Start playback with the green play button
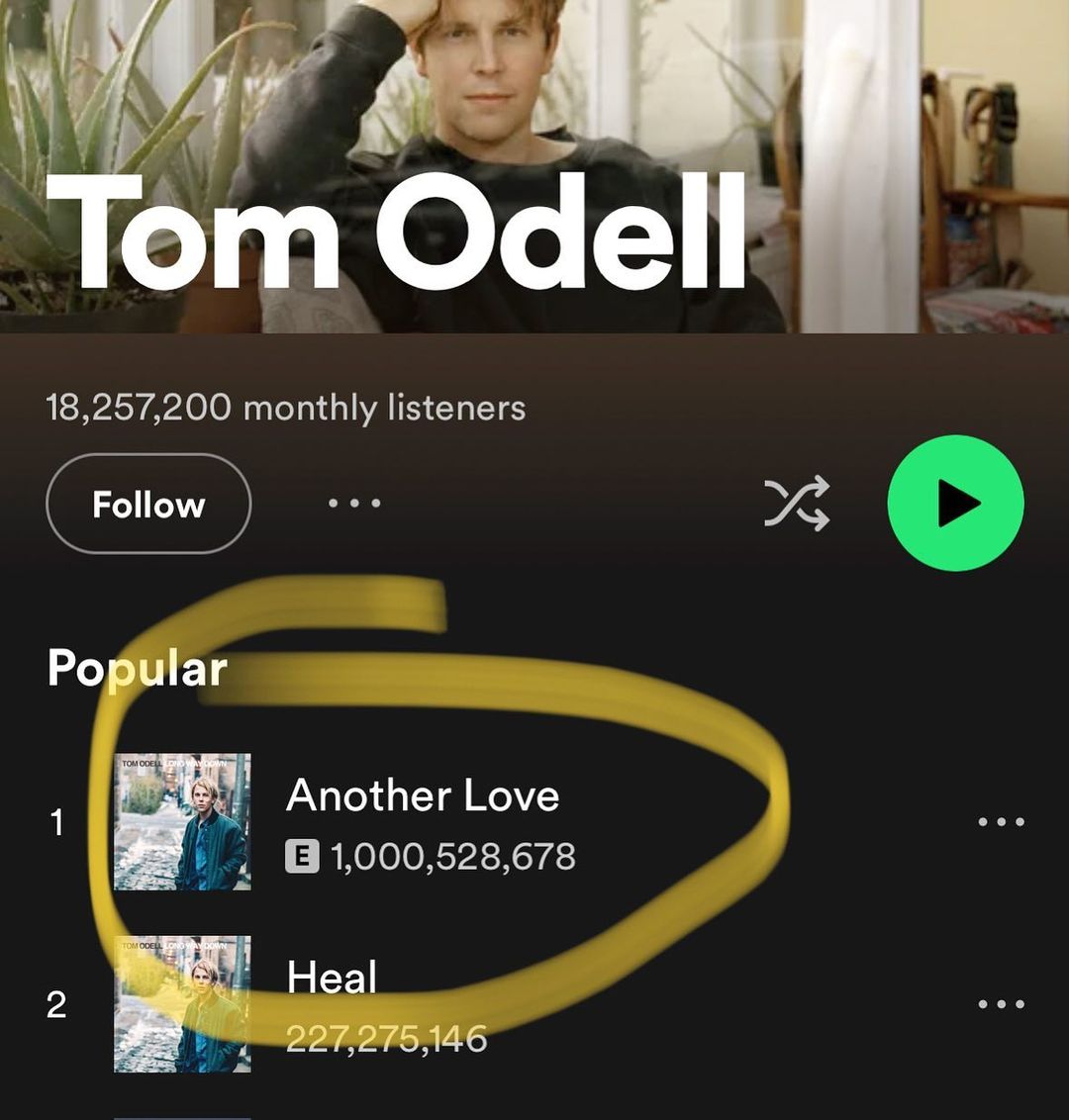This screenshot has height=1120, width=1069. tap(955, 504)
